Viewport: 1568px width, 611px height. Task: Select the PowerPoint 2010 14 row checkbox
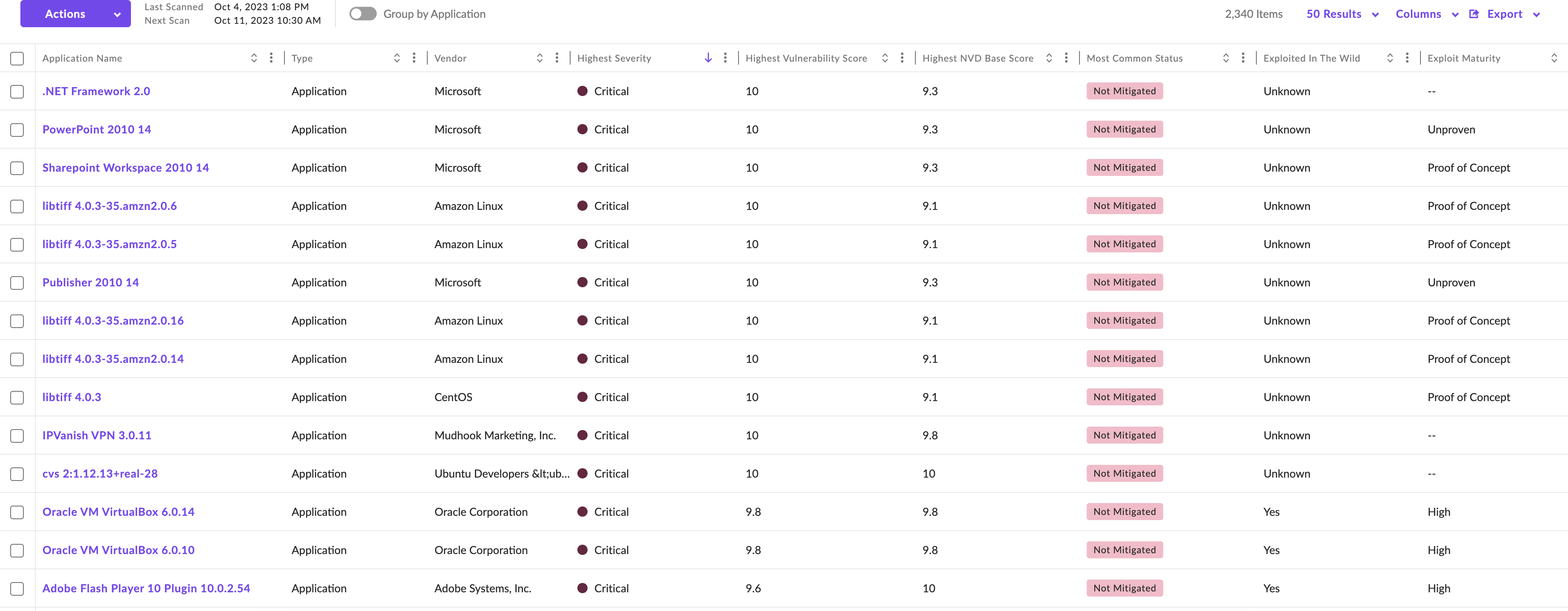(17, 130)
